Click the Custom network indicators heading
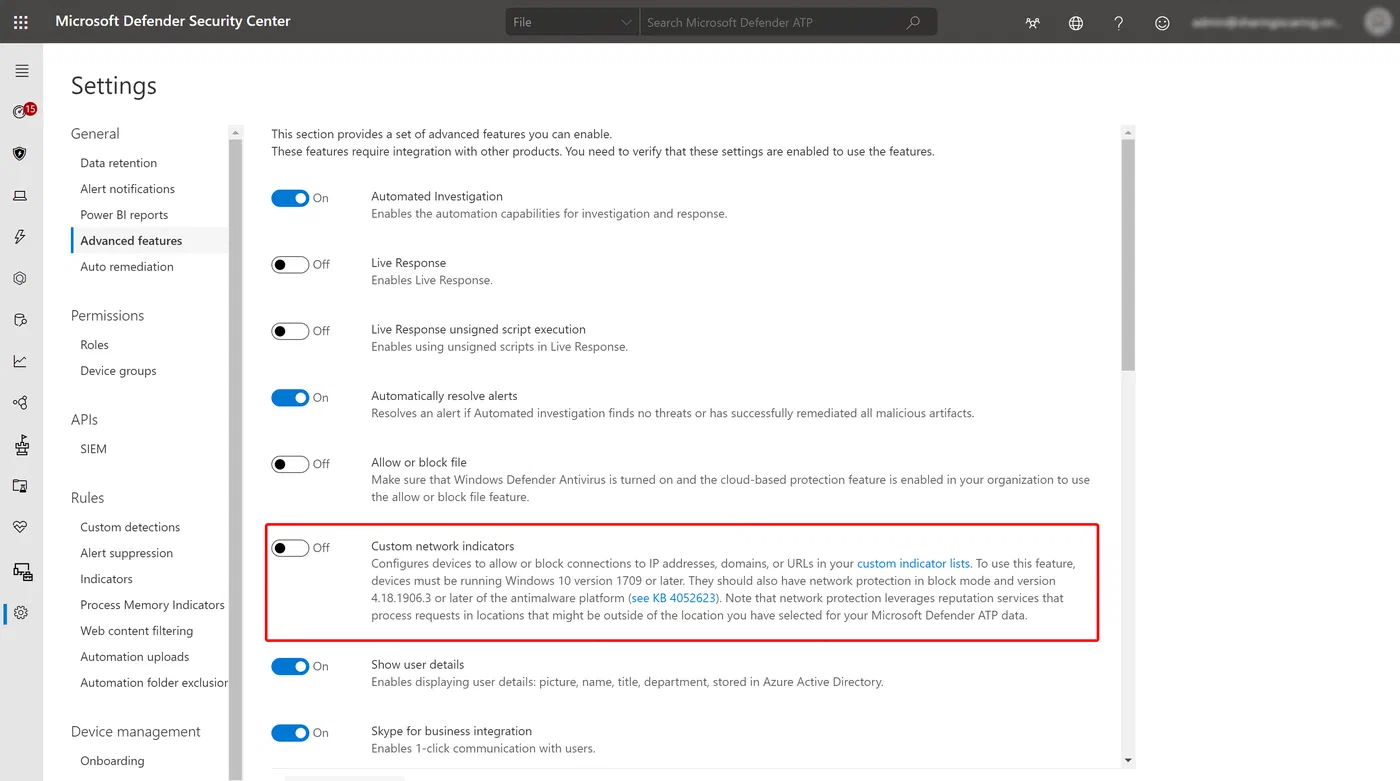The image size is (1400, 781). point(443,547)
